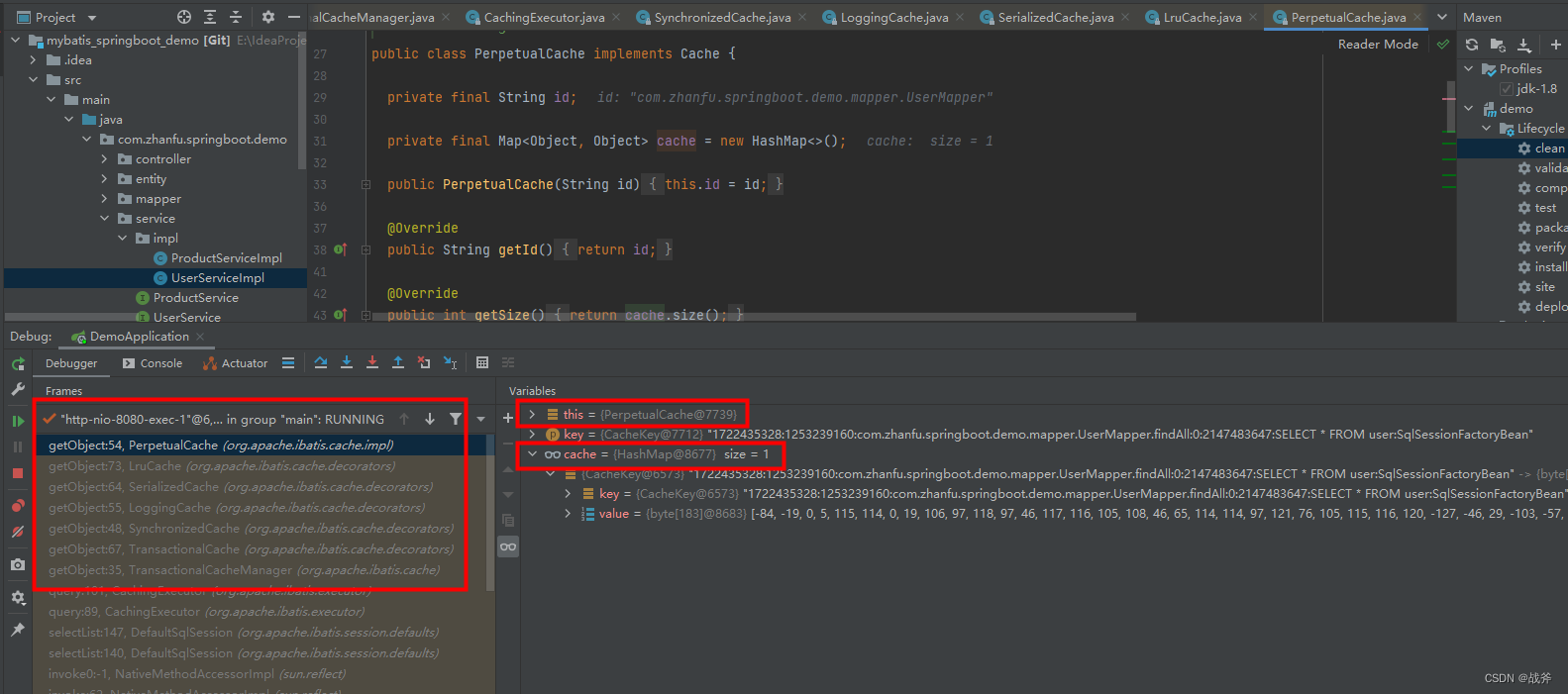Image resolution: width=1568 pixels, height=694 pixels.
Task: Expand the 'this' variable node
Action: coord(532,415)
